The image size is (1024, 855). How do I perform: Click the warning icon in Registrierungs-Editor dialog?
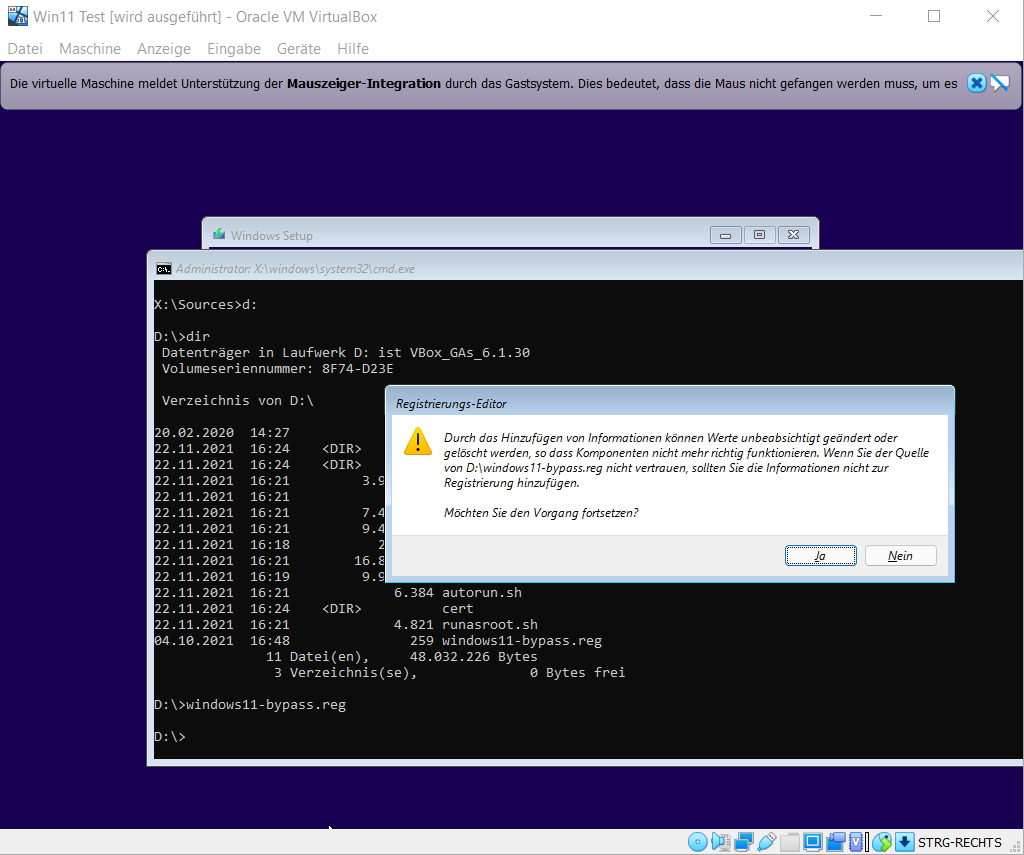click(418, 441)
